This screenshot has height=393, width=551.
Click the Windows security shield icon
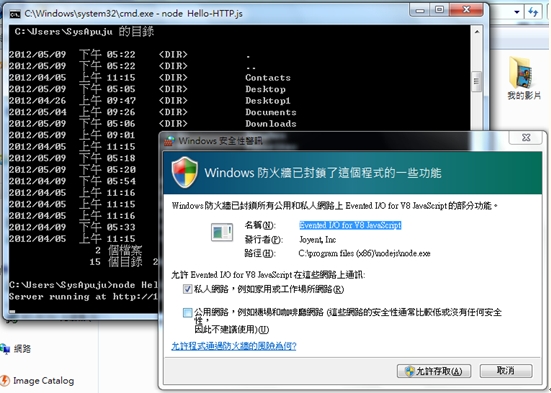click(x=184, y=172)
